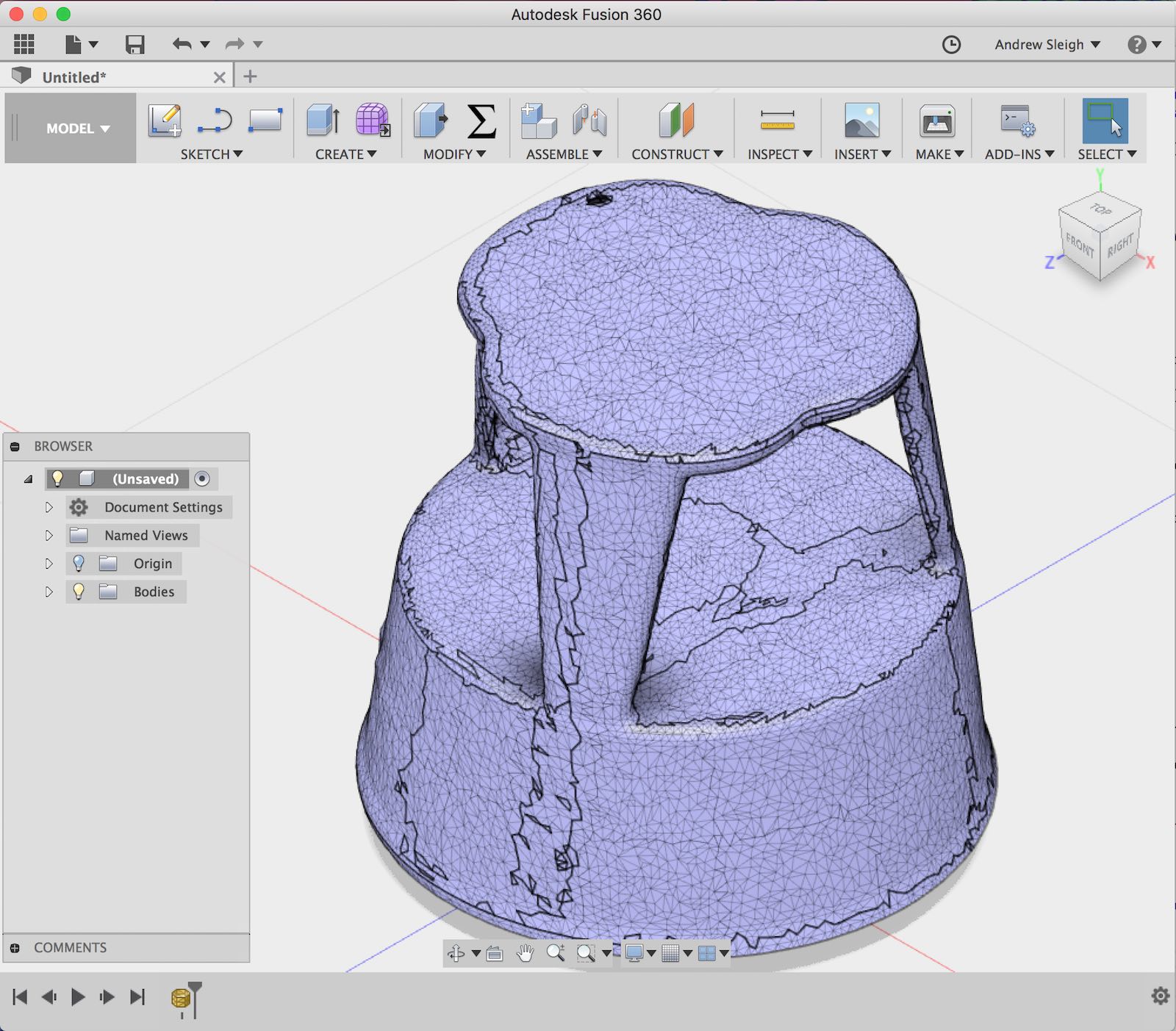
Task: Select the Joint tool
Action: click(x=589, y=120)
